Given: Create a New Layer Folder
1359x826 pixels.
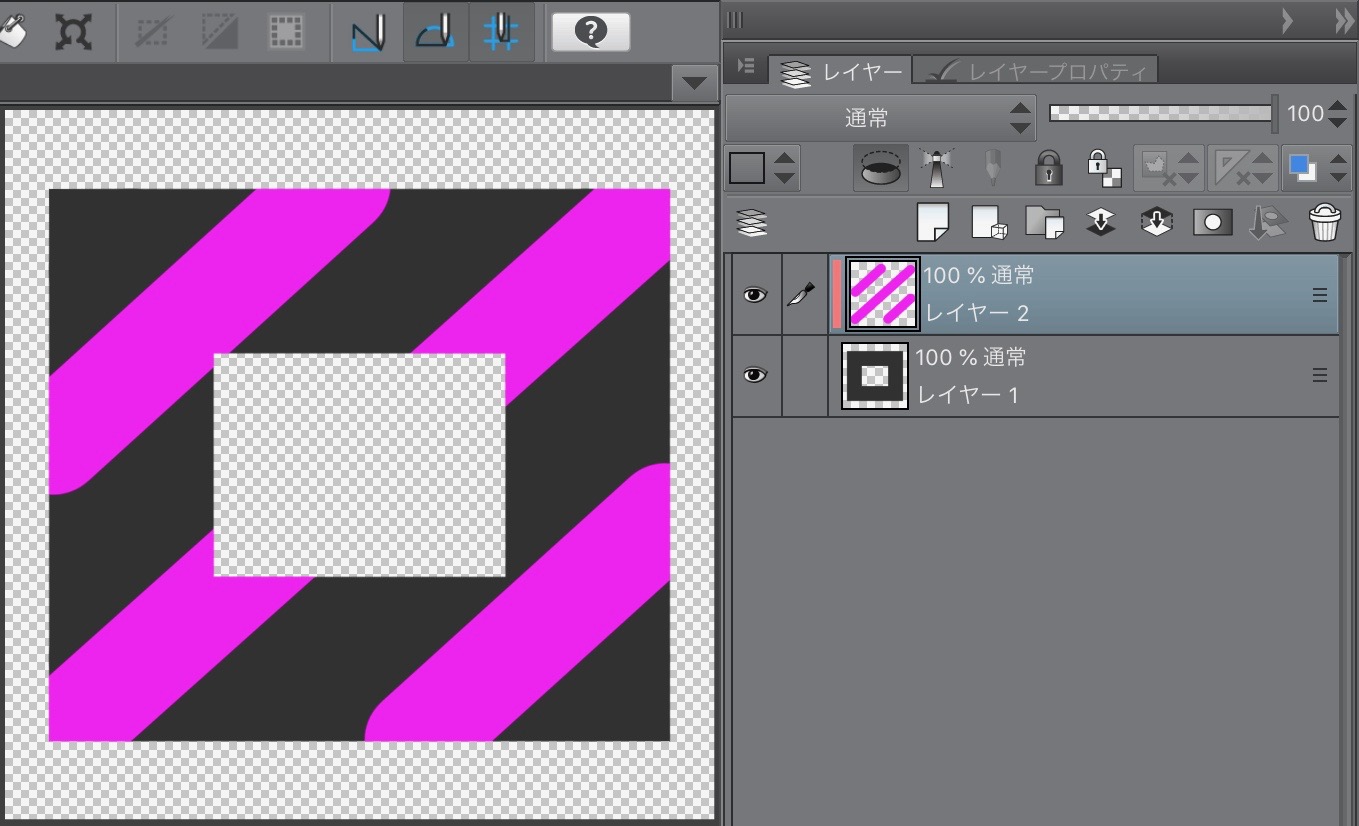Looking at the screenshot, I should click(1044, 222).
